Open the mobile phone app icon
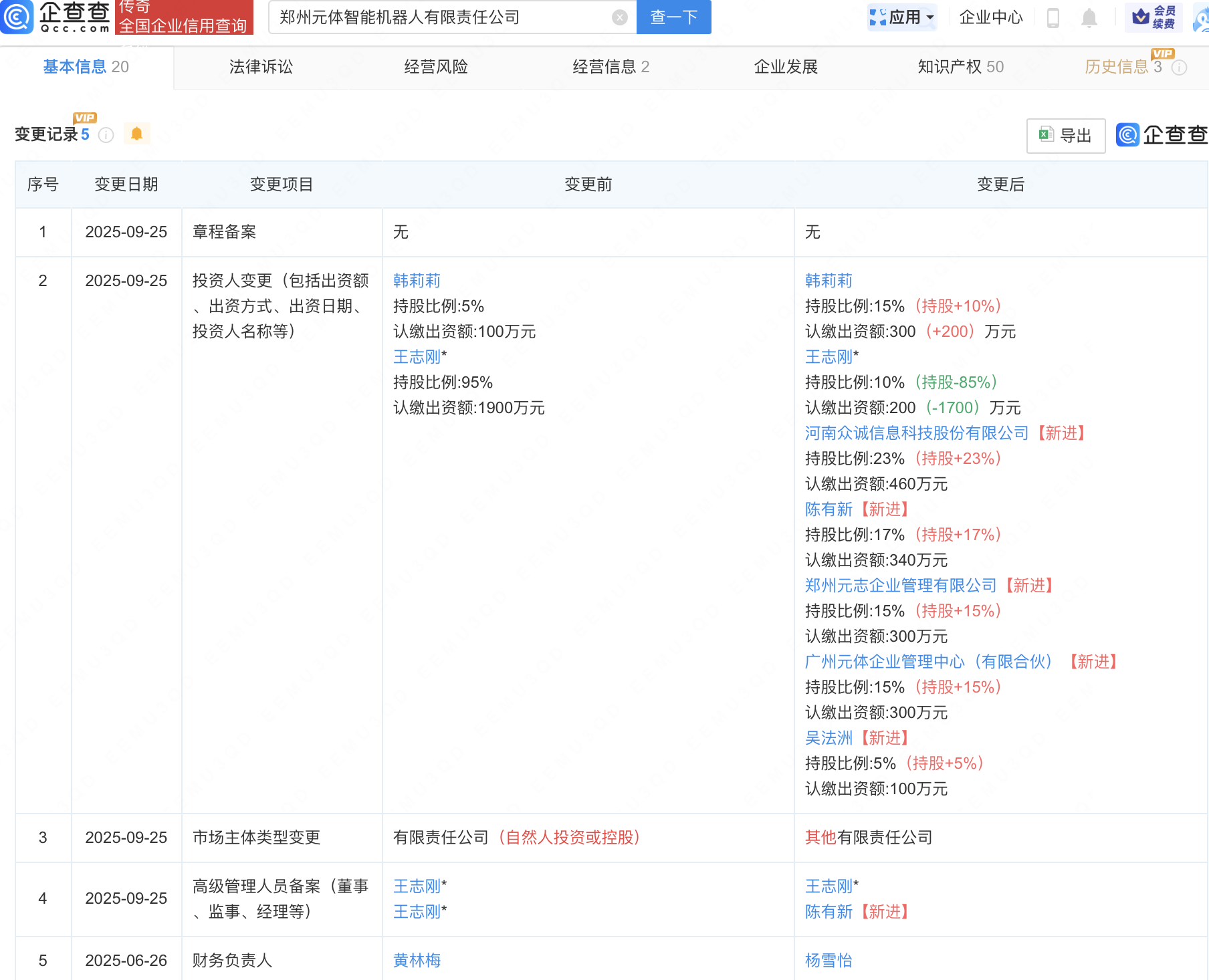1209x980 pixels. [1053, 18]
